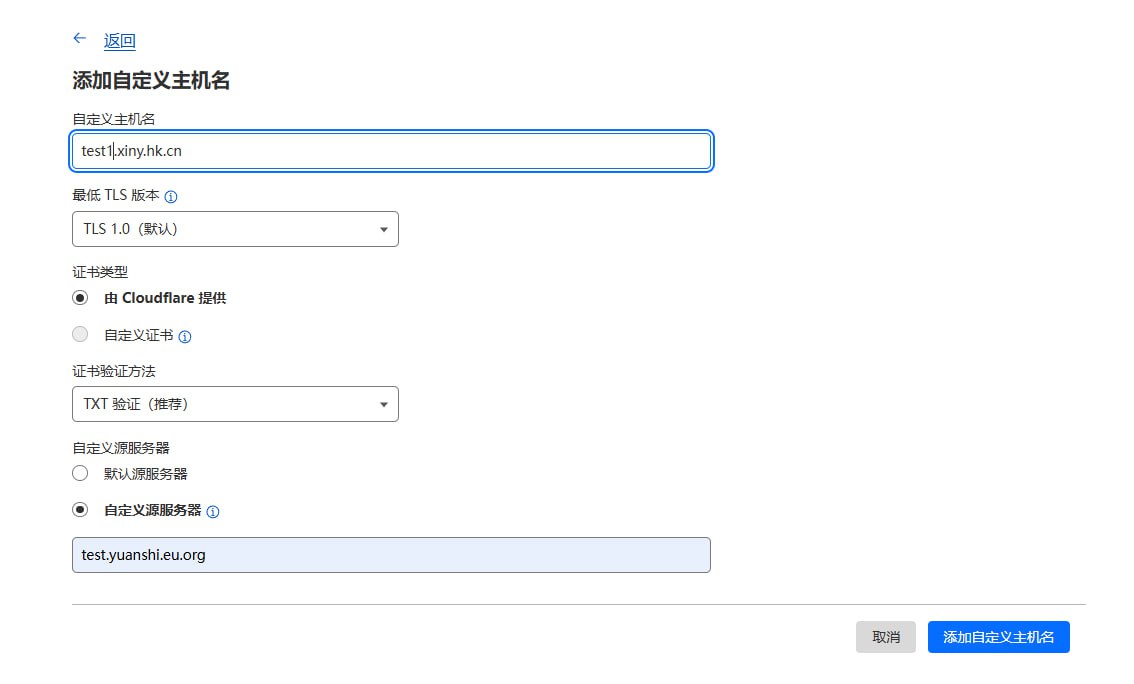Screen dimensions: 1134x684
Task: Click the test.yuanshi.eu.org origin server field
Action: 391,555
